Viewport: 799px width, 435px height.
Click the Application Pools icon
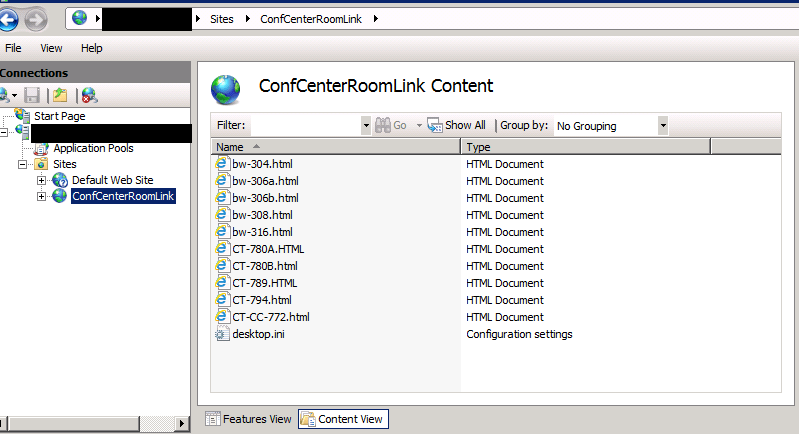click(x=41, y=149)
